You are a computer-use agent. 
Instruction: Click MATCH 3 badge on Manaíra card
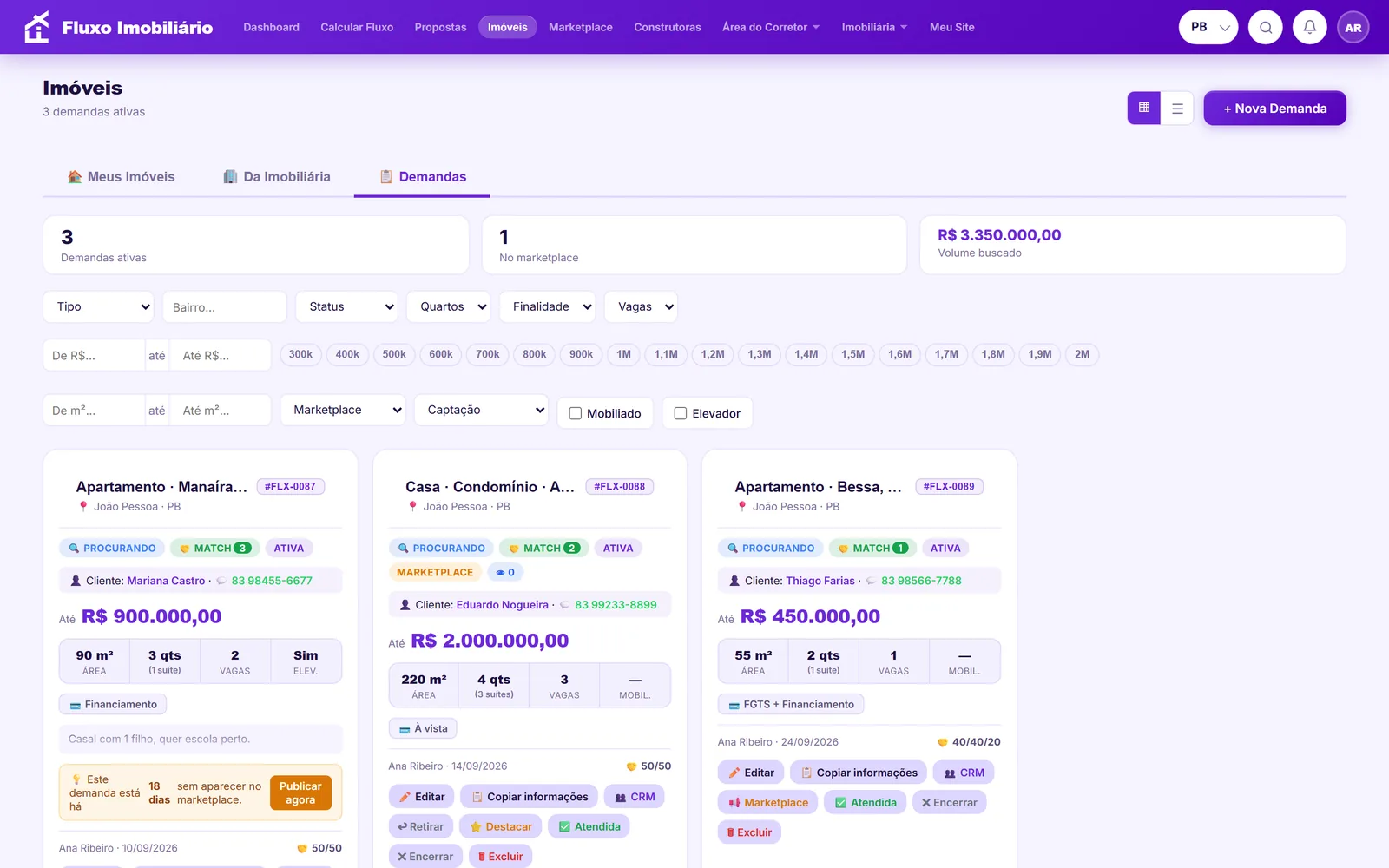pos(214,548)
